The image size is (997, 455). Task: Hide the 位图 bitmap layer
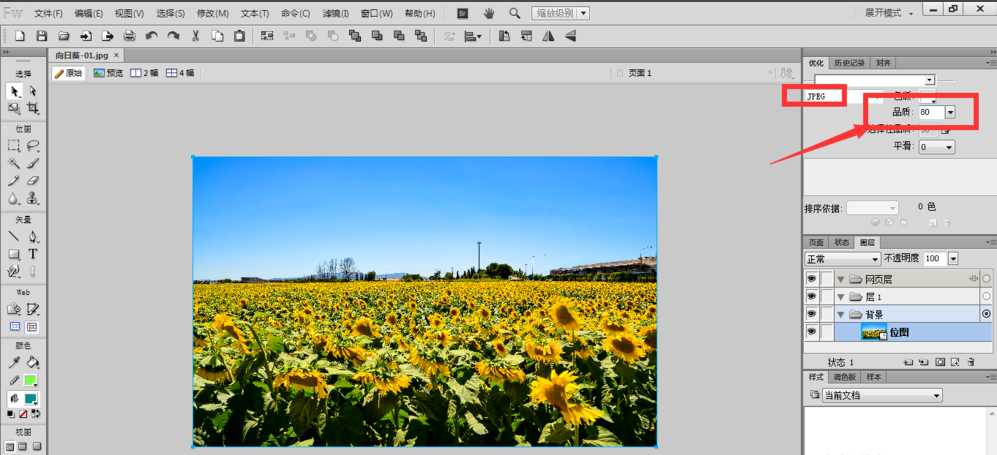point(811,332)
